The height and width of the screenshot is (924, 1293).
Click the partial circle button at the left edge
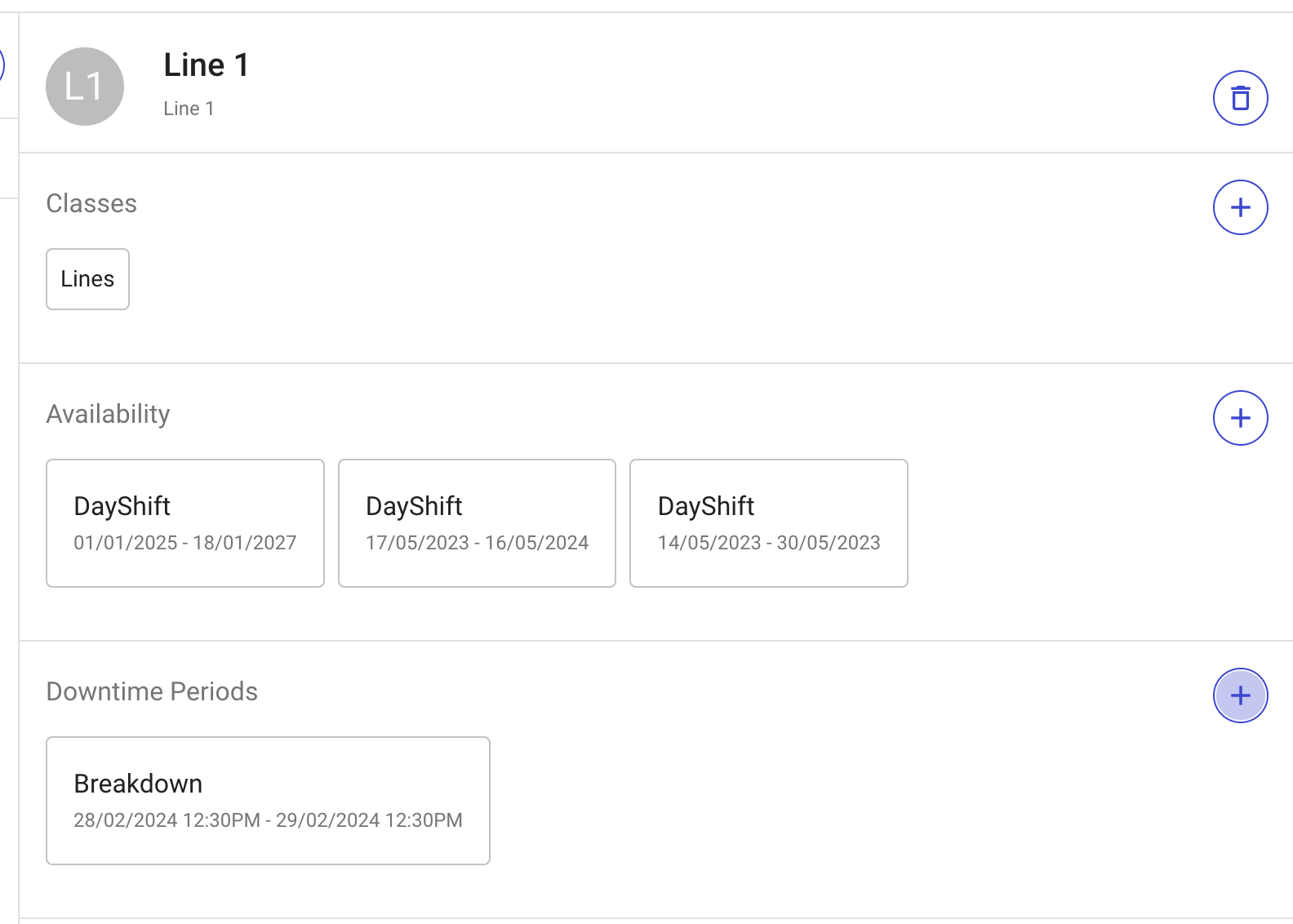tap(2, 65)
